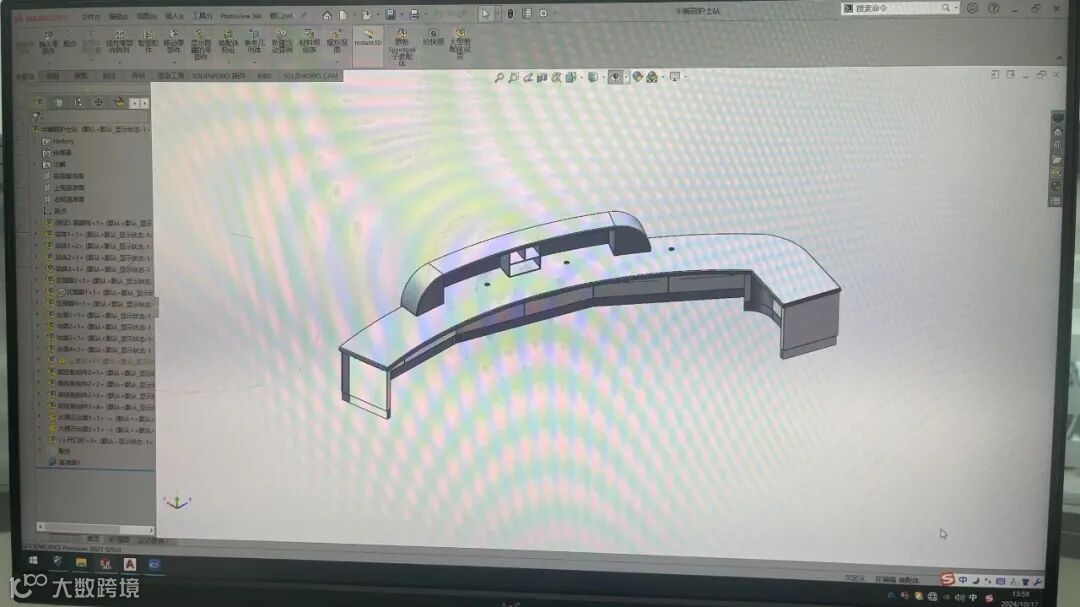The width and height of the screenshot is (1080, 607).
Task: Open the 工具 (Tools) menu
Action: 202,16
